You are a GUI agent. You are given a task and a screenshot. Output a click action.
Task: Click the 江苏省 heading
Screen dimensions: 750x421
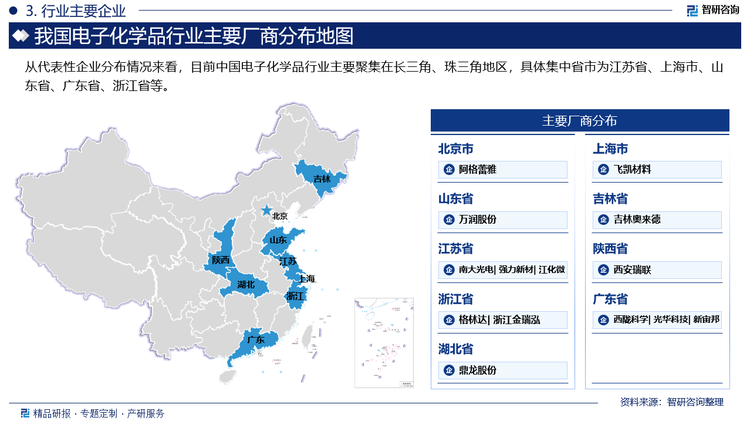456,249
